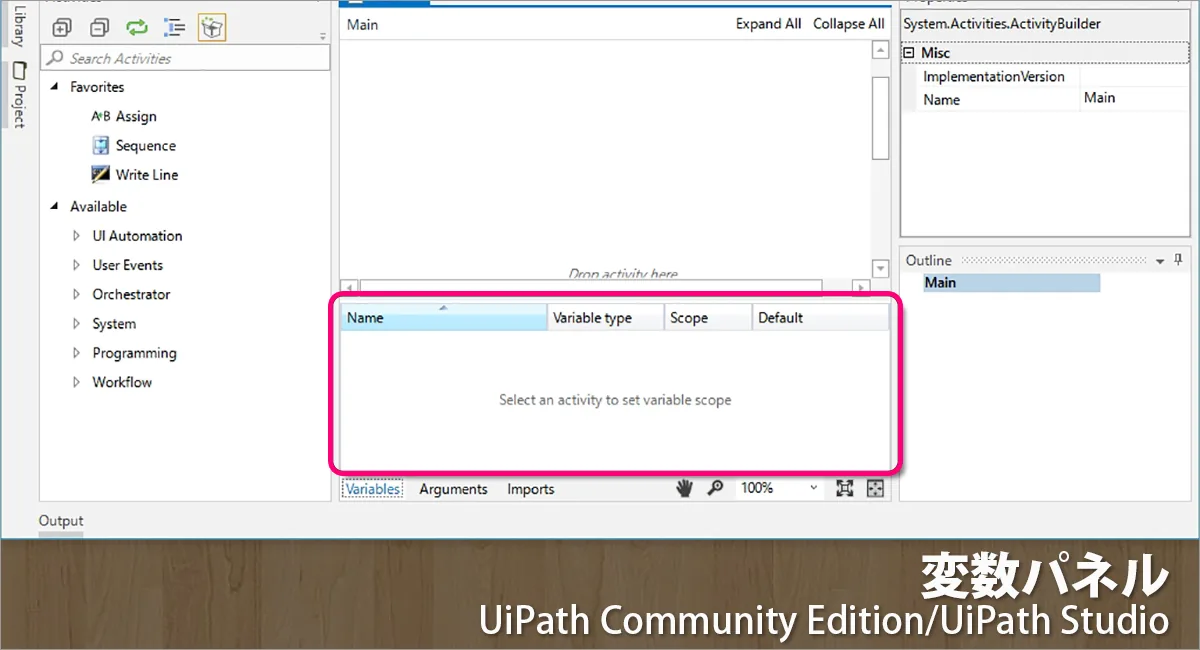This screenshot has width=1200, height=650.
Task: Click the designer scroll-down arrow
Action: click(x=880, y=268)
